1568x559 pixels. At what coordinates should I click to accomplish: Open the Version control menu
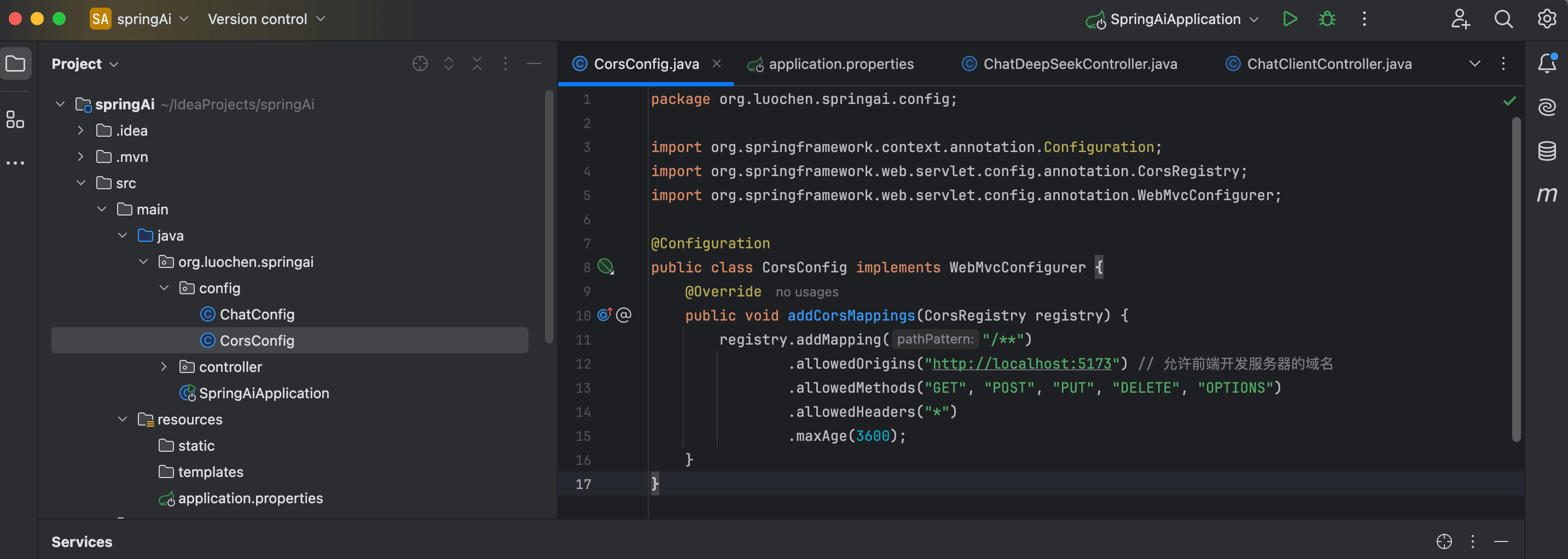point(266,19)
